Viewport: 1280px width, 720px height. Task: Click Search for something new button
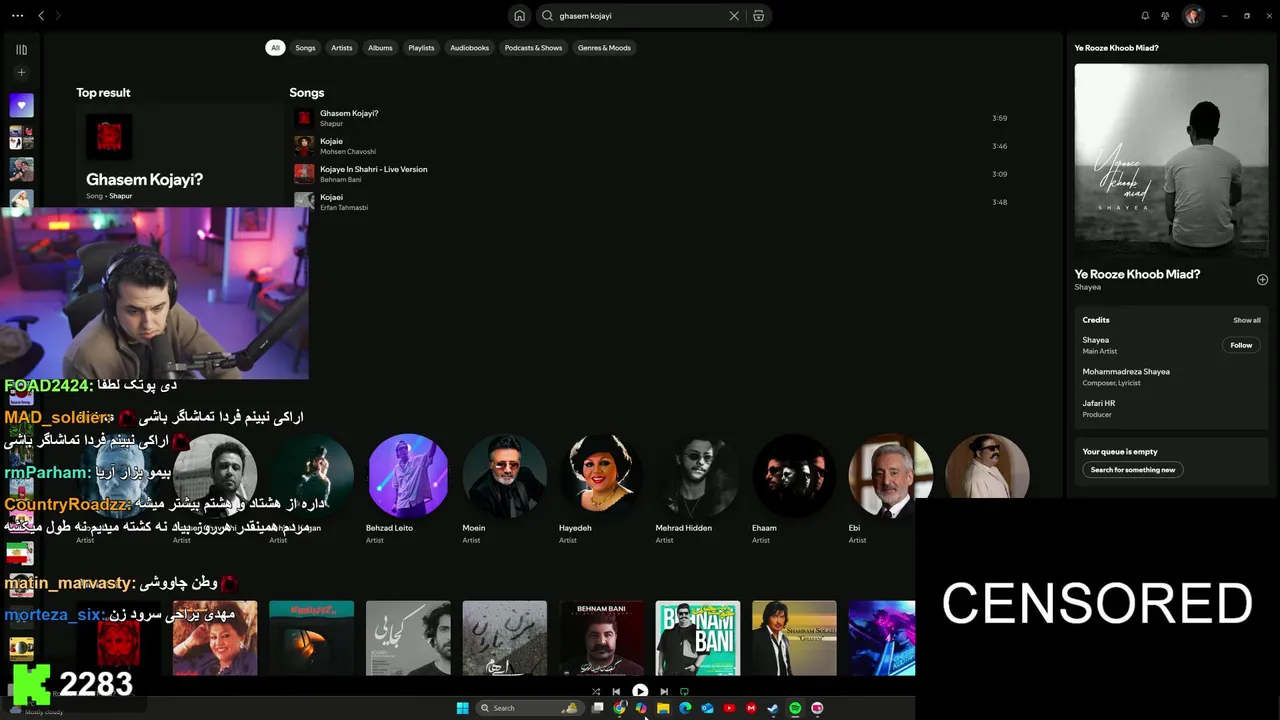tap(1133, 470)
